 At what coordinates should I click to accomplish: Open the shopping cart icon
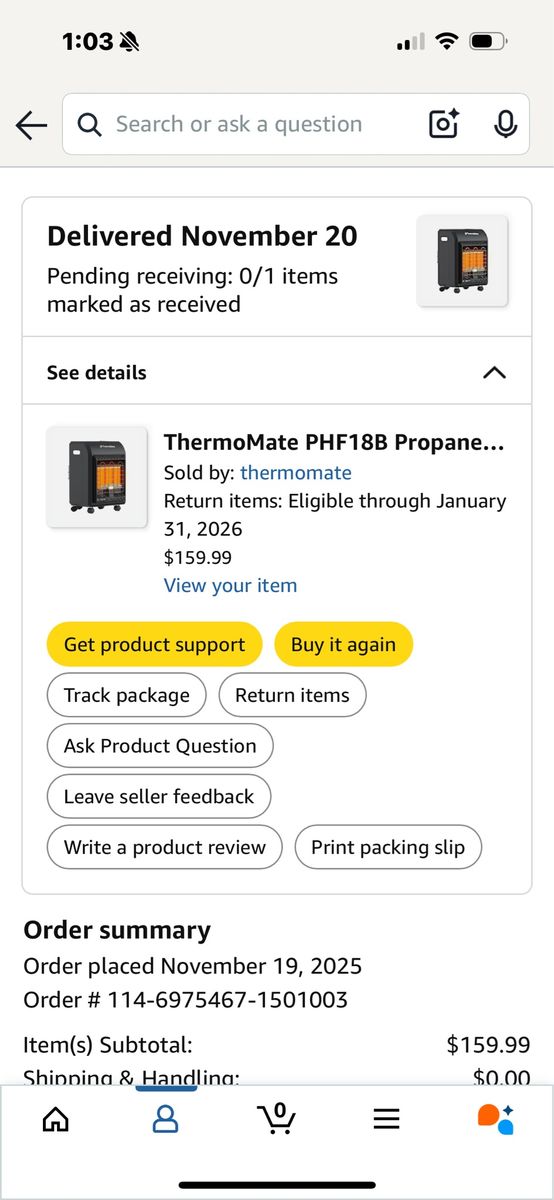[277, 1117]
